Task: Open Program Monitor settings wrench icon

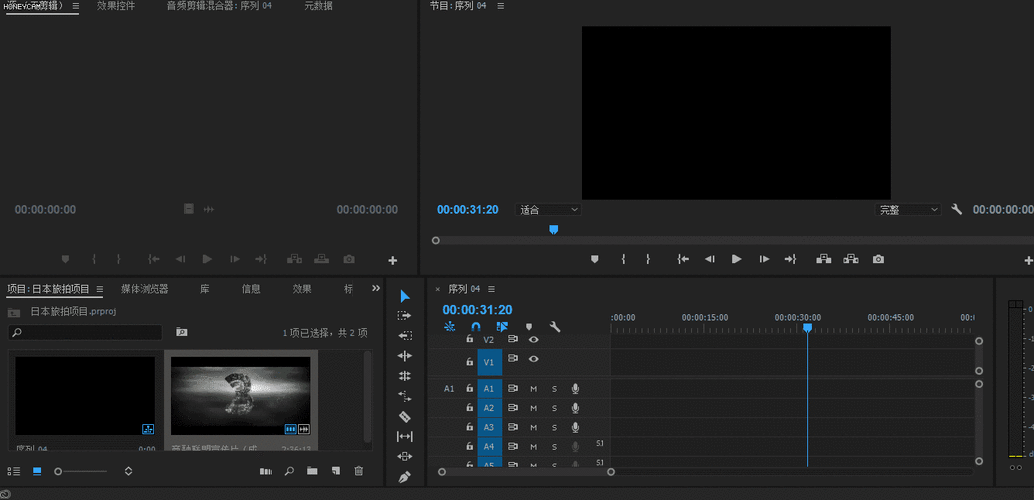Action: point(956,210)
